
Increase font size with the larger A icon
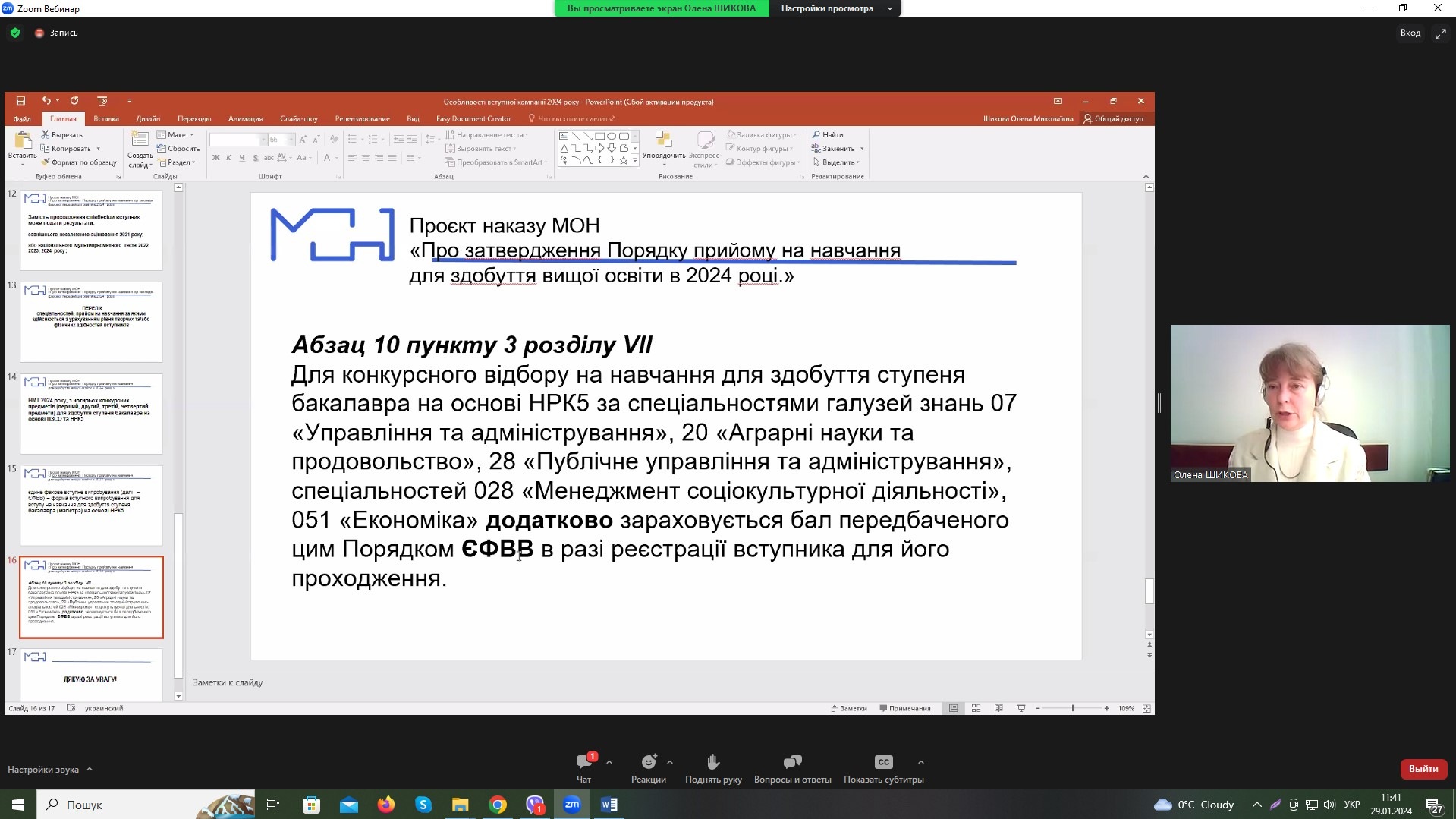click(x=303, y=140)
